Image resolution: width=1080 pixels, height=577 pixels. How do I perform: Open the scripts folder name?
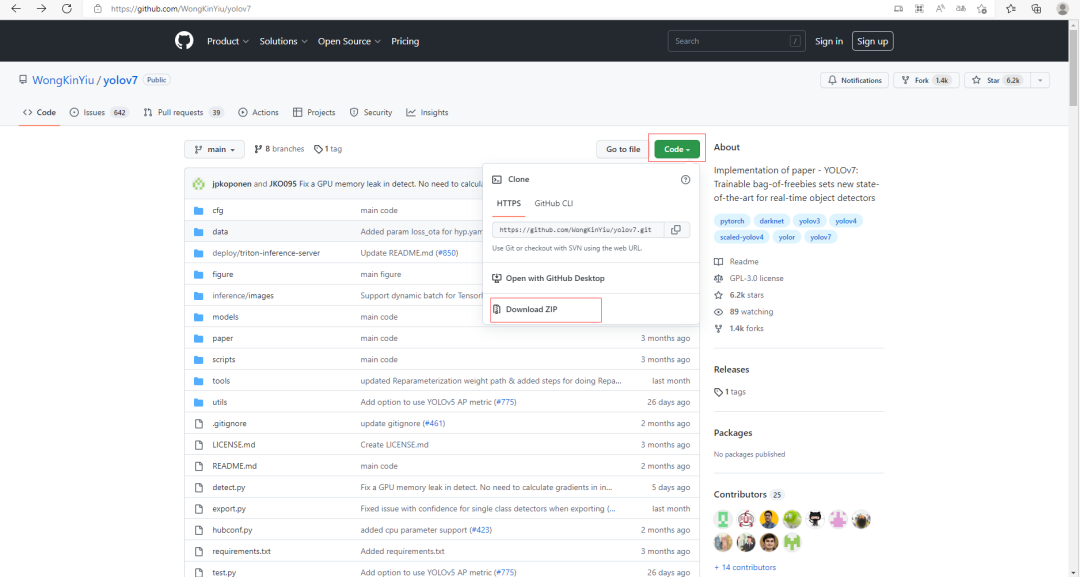[224, 360]
